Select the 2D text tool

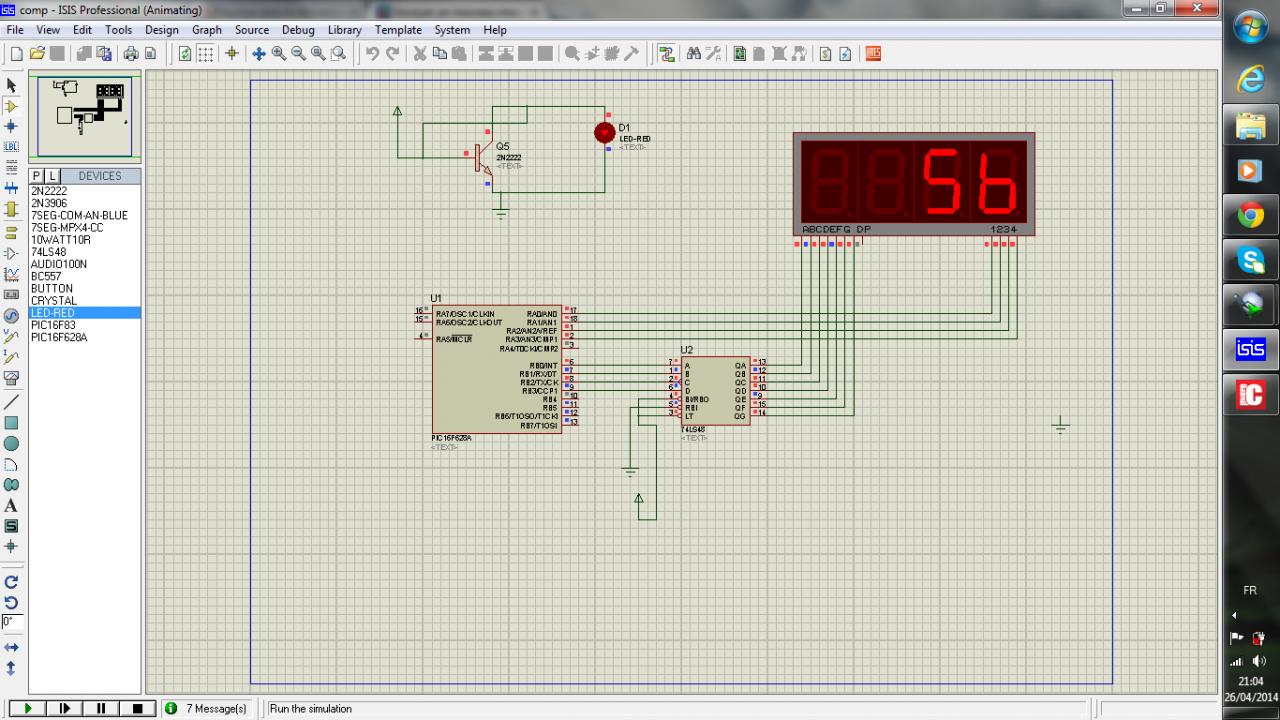point(12,506)
